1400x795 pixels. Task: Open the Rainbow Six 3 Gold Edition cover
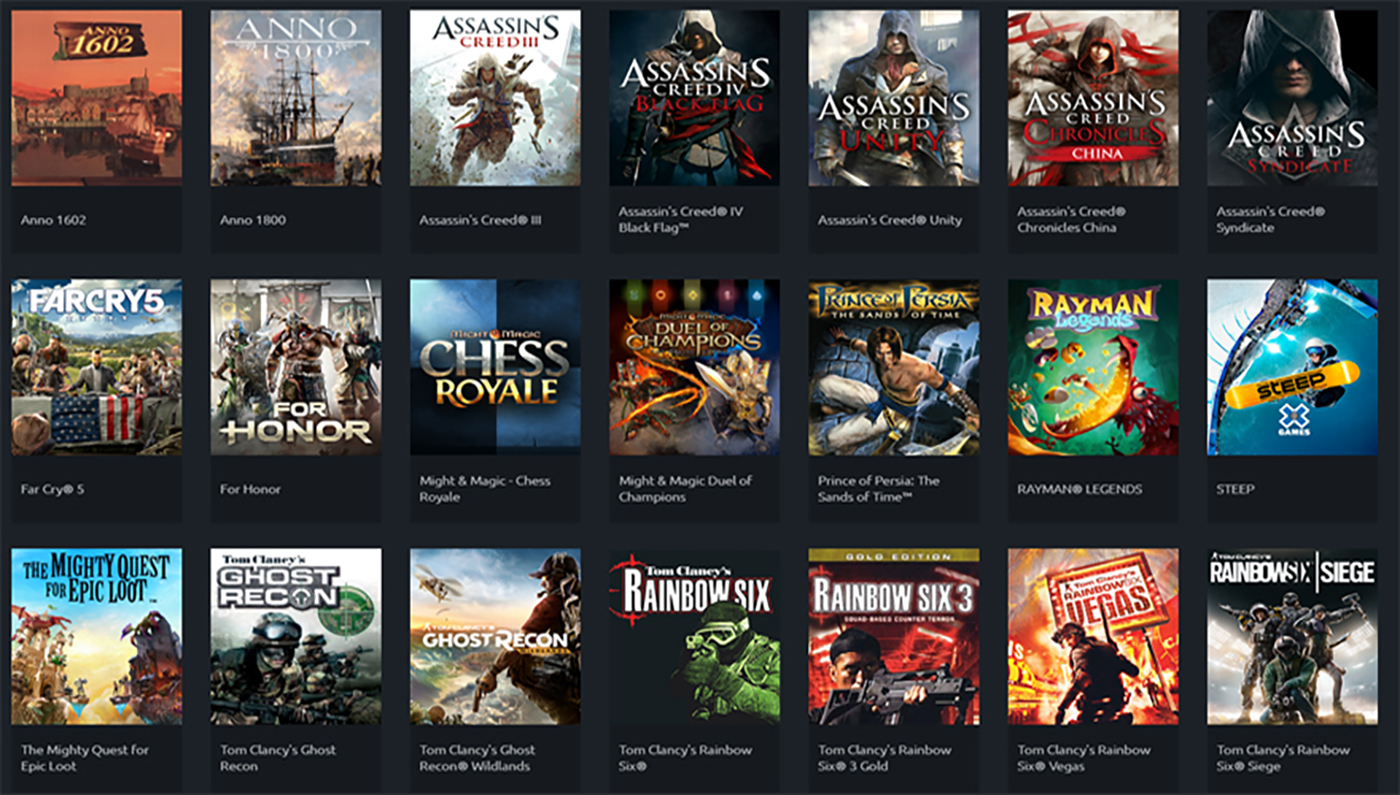point(893,636)
